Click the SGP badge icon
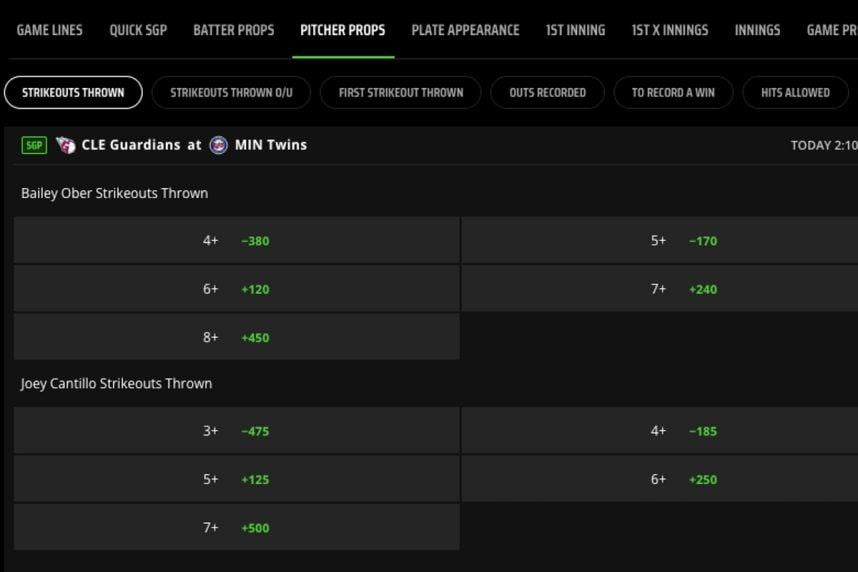This screenshot has height=572, width=858. click(x=34, y=145)
